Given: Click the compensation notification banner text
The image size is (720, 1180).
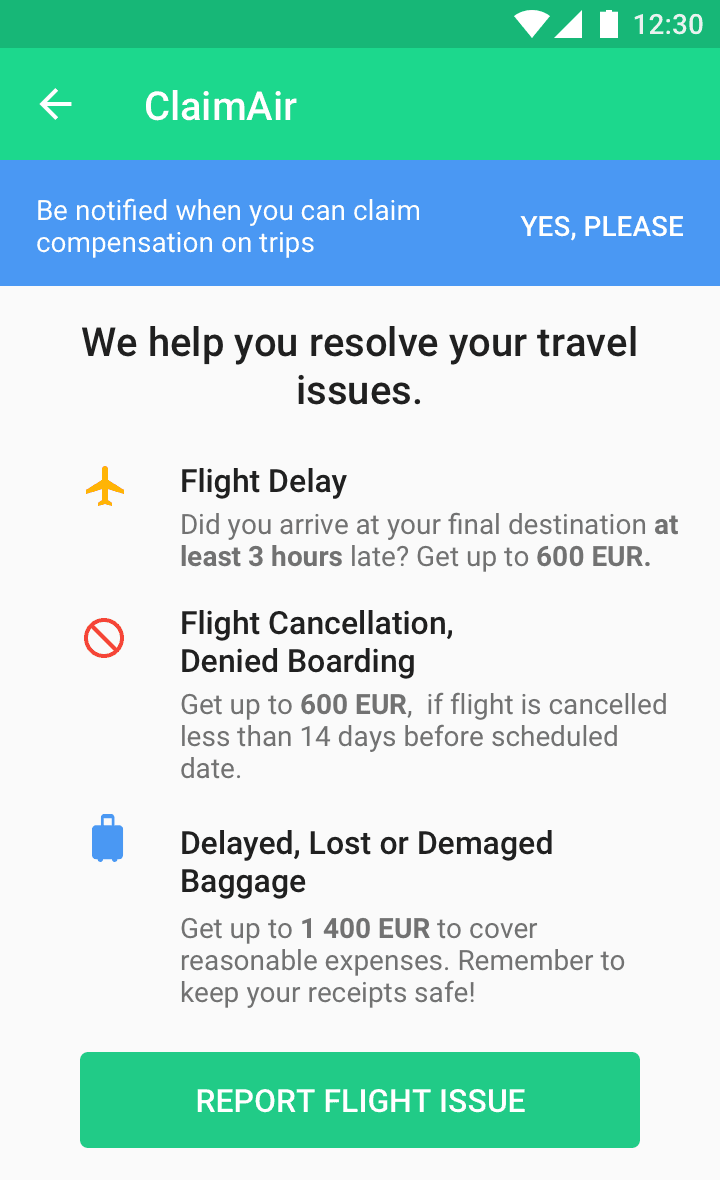Looking at the screenshot, I should tap(228, 227).
